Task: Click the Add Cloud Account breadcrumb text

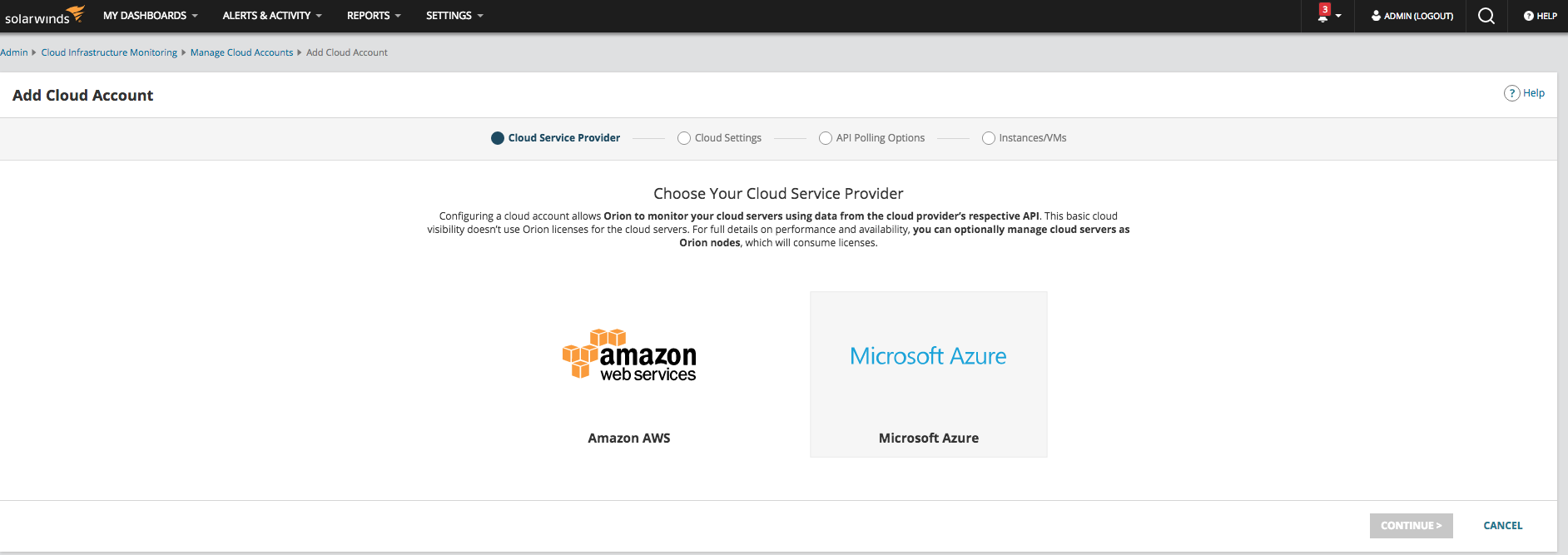Action: click(347, 52)
